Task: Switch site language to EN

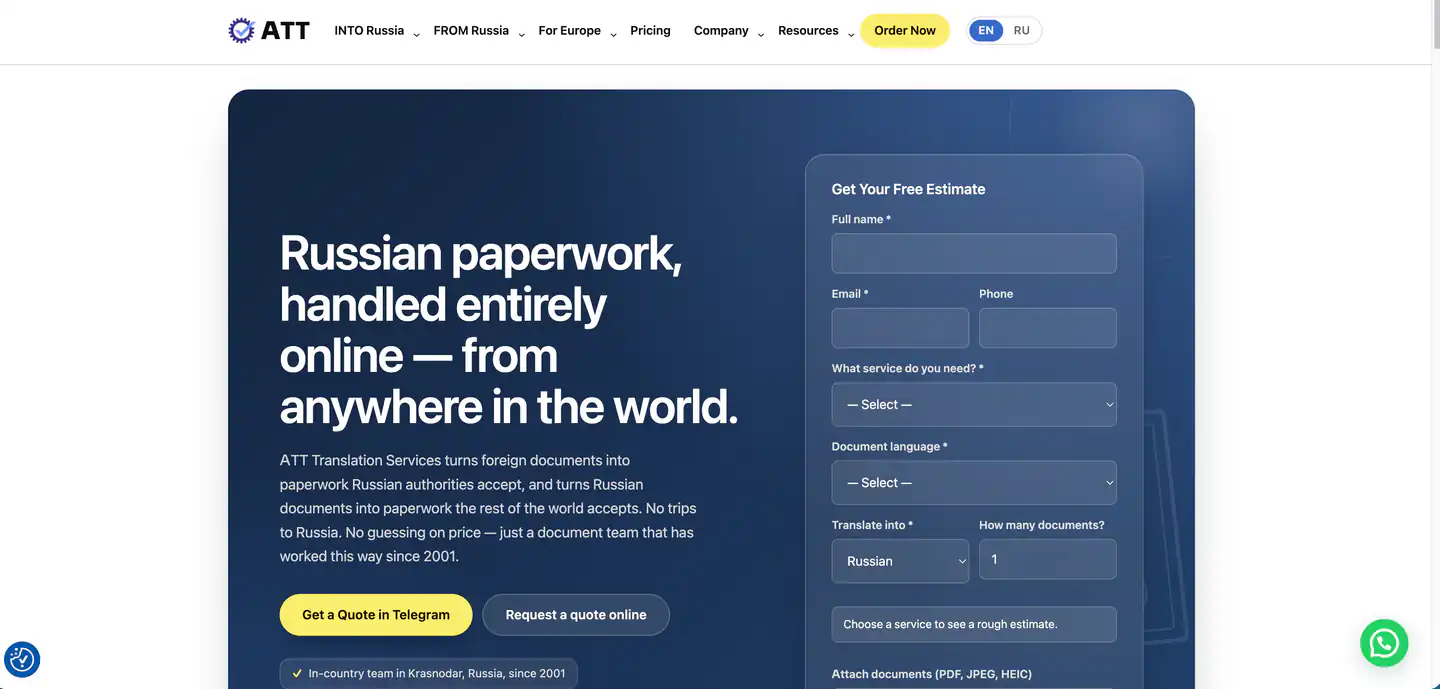Action: [986, 31]
